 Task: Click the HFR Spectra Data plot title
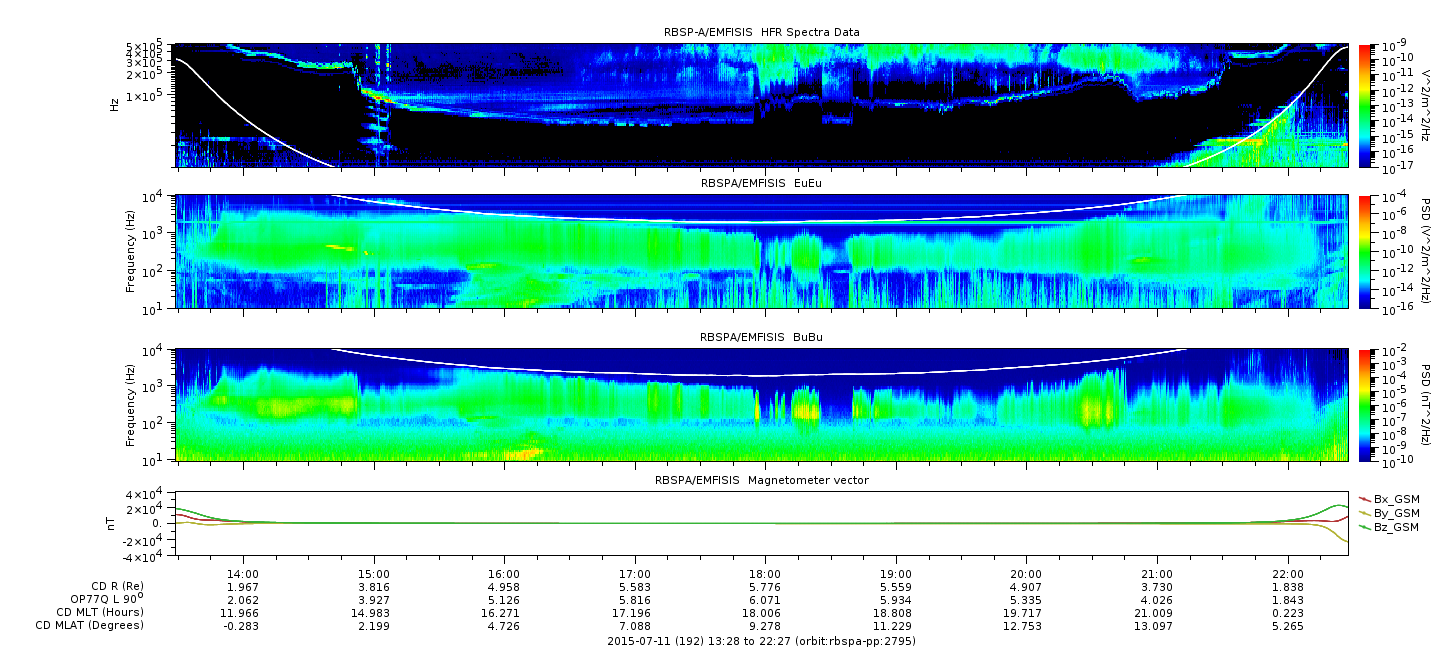pos(761,32)
